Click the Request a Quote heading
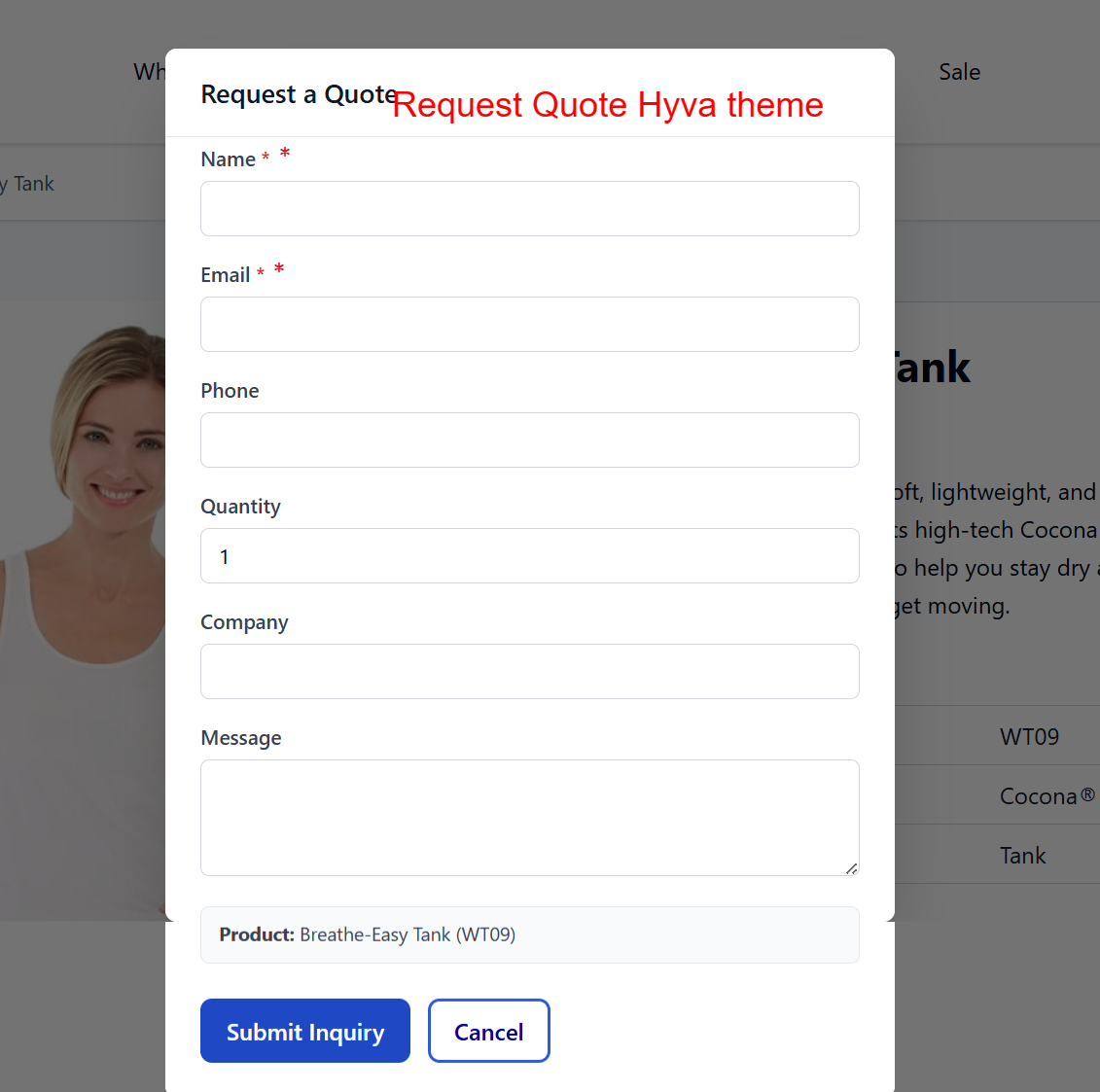Viewport: 1100px width, 1092px height. click(x=299, y=94)
